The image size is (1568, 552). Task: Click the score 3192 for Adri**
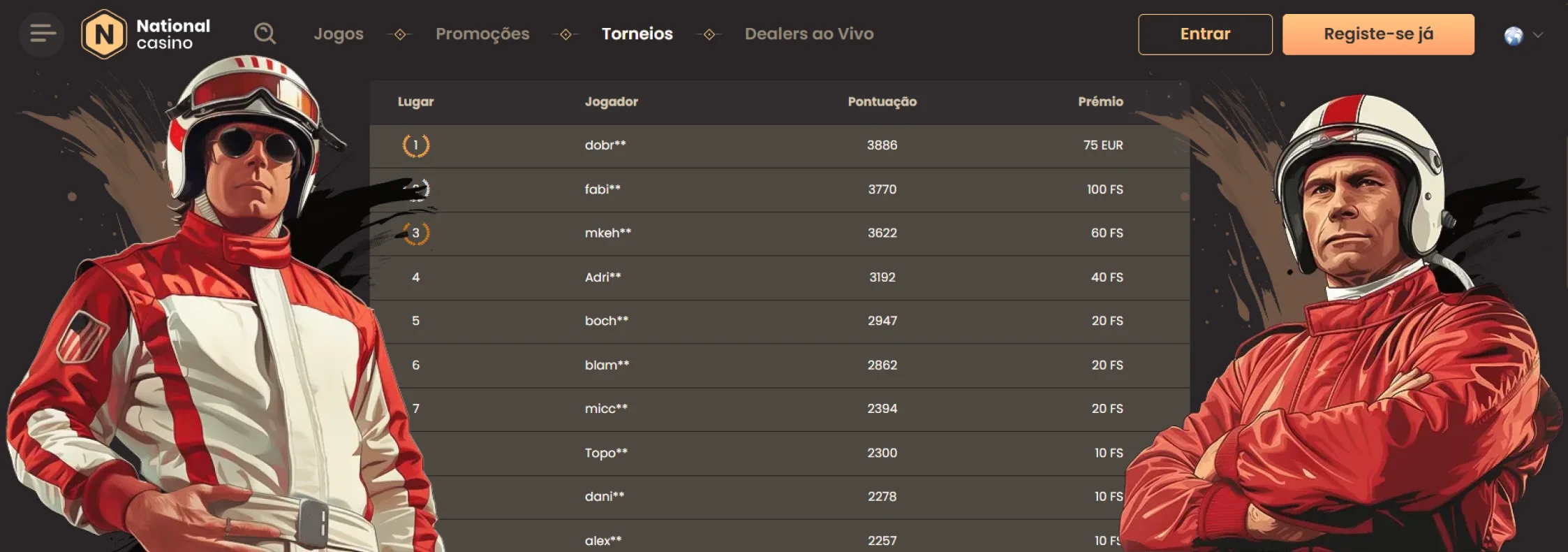pos(882,277)
